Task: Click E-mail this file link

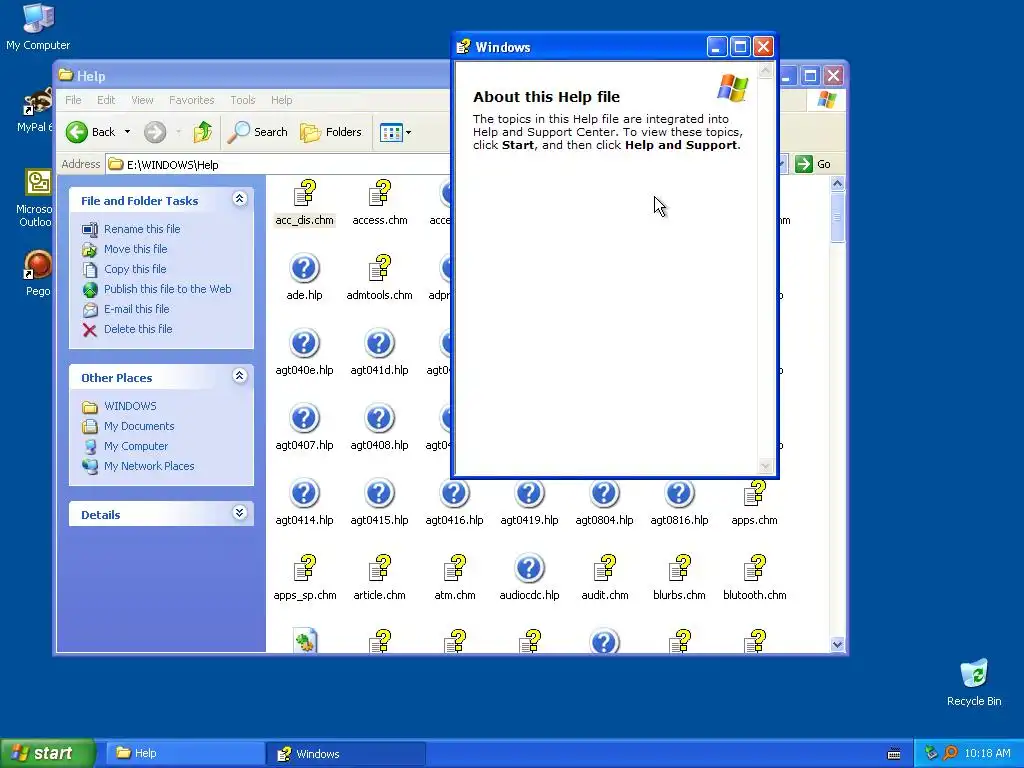Action: pyautogui.click(x=136, y=309)
